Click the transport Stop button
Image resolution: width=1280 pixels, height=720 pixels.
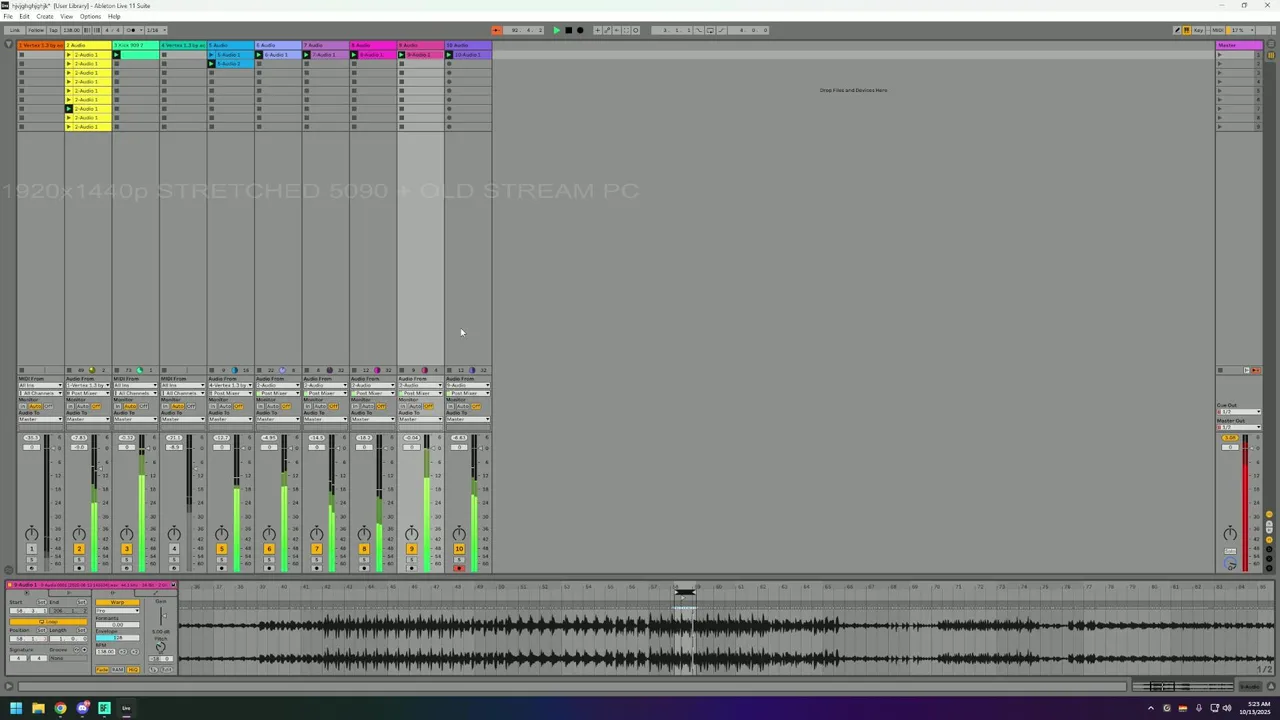click(x=568, y=30)
